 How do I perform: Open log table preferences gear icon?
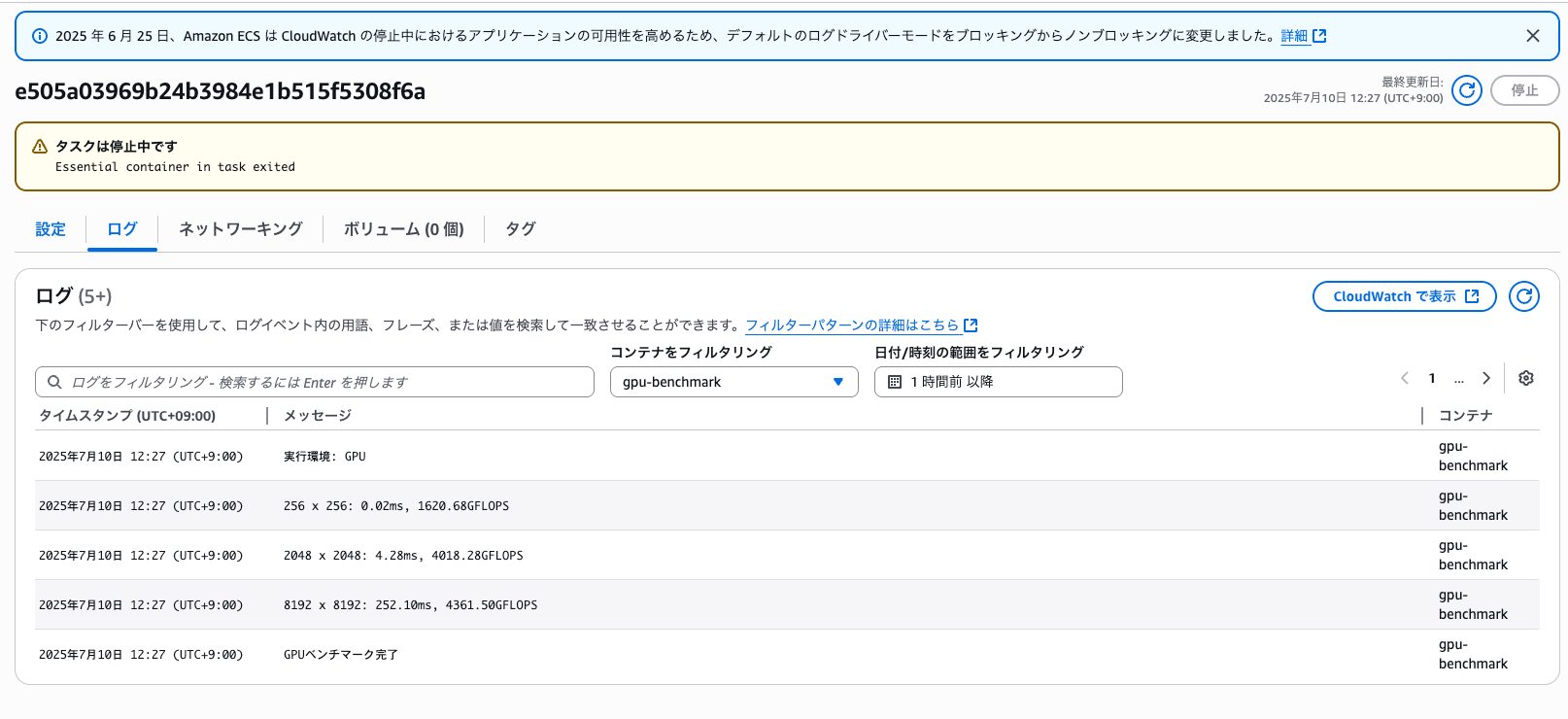pos(1526,378)
